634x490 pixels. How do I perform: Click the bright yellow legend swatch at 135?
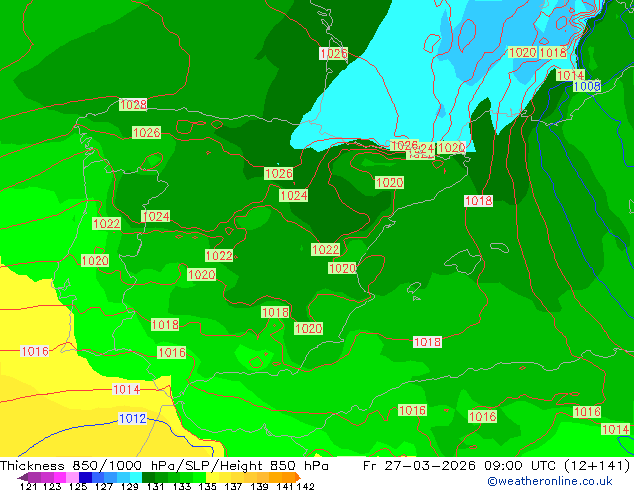click(212, 477)
